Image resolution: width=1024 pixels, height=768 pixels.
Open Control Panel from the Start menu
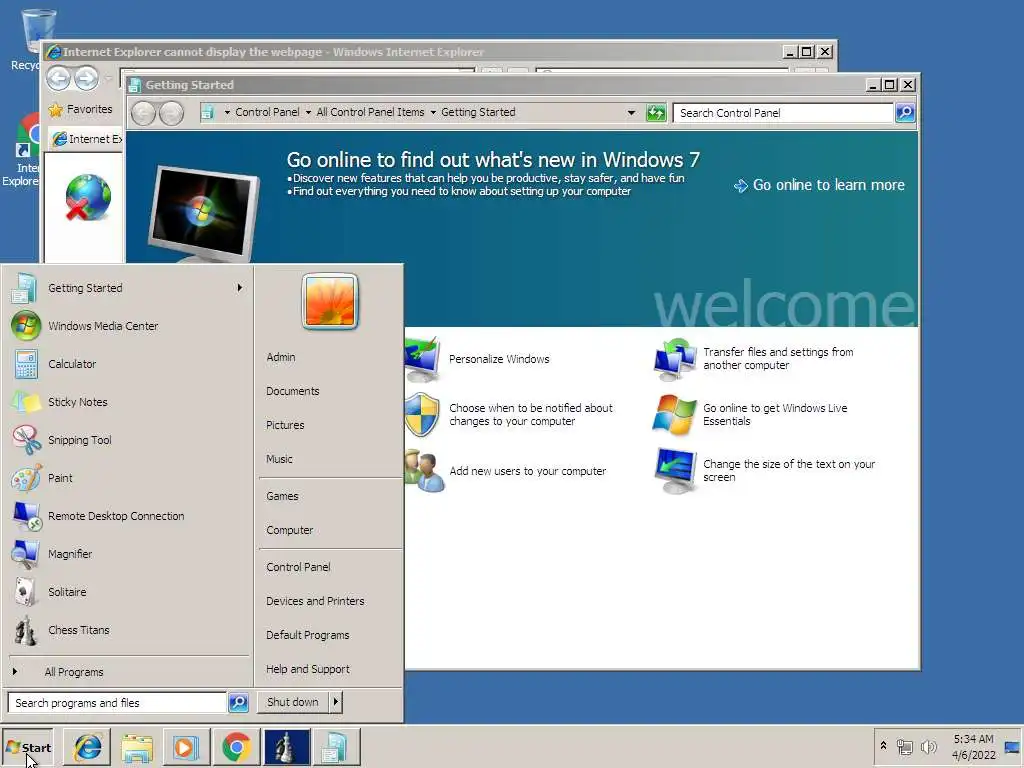(x=298, y=567)
